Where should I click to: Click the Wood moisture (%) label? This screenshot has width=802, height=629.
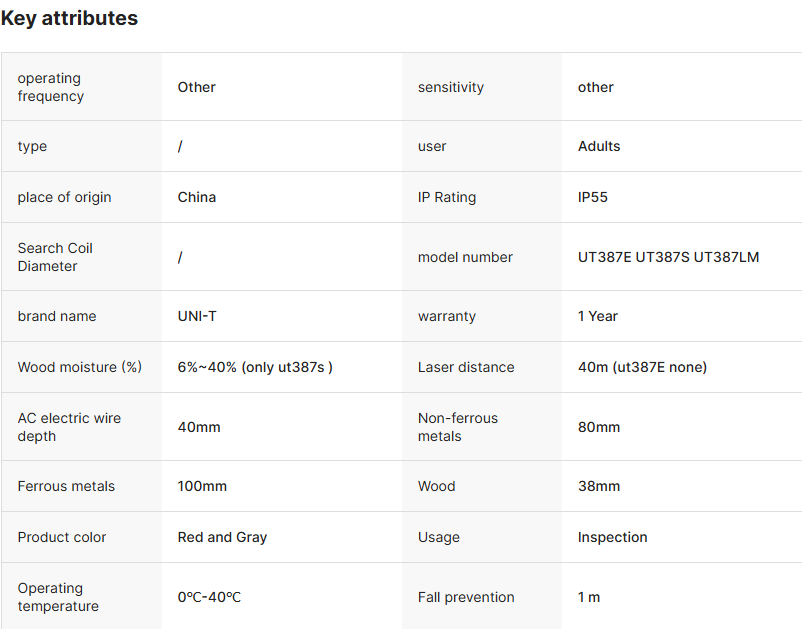tap(80, 367)
